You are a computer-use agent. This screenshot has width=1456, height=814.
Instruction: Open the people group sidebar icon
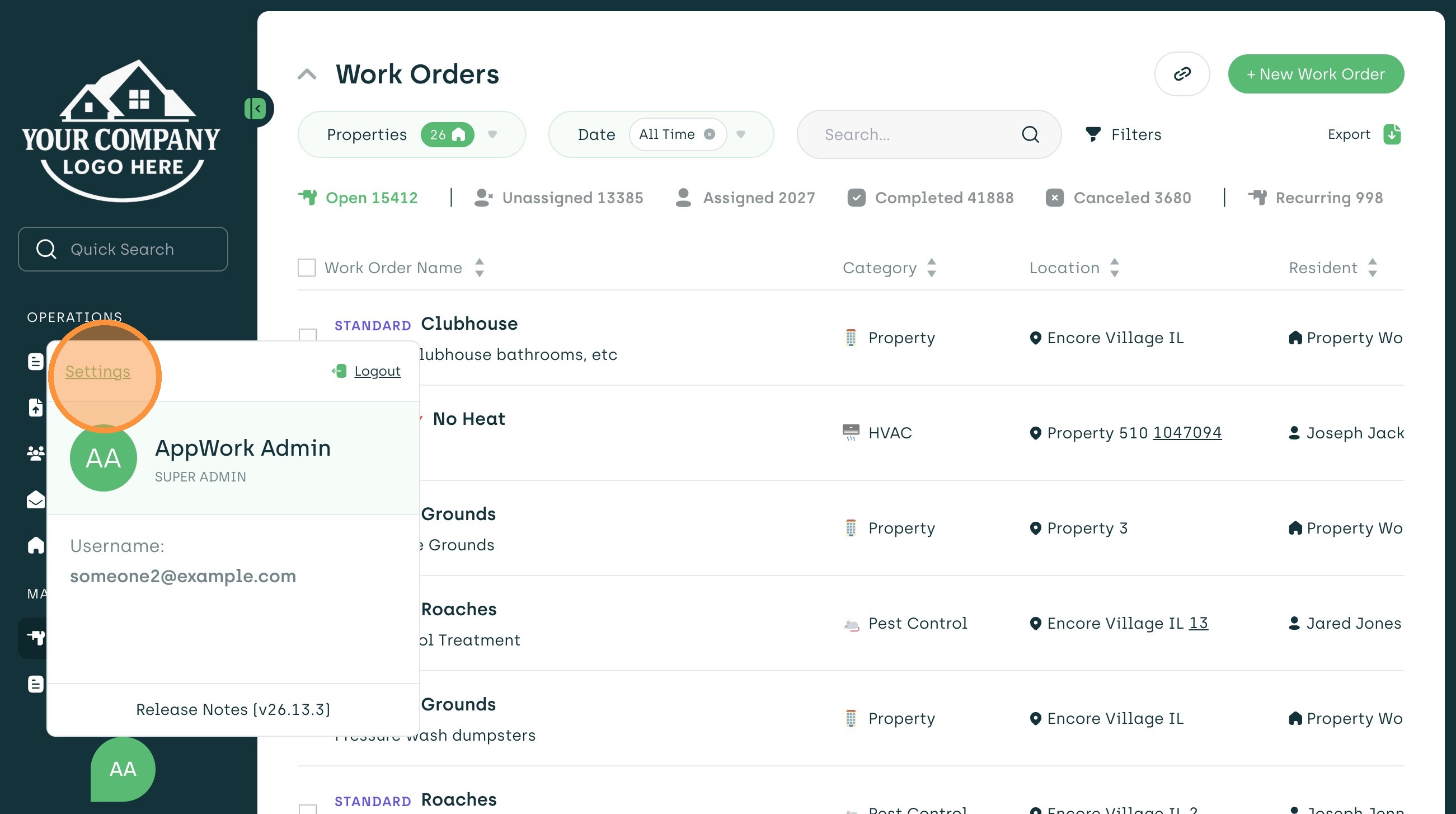(x=36, y=453)
